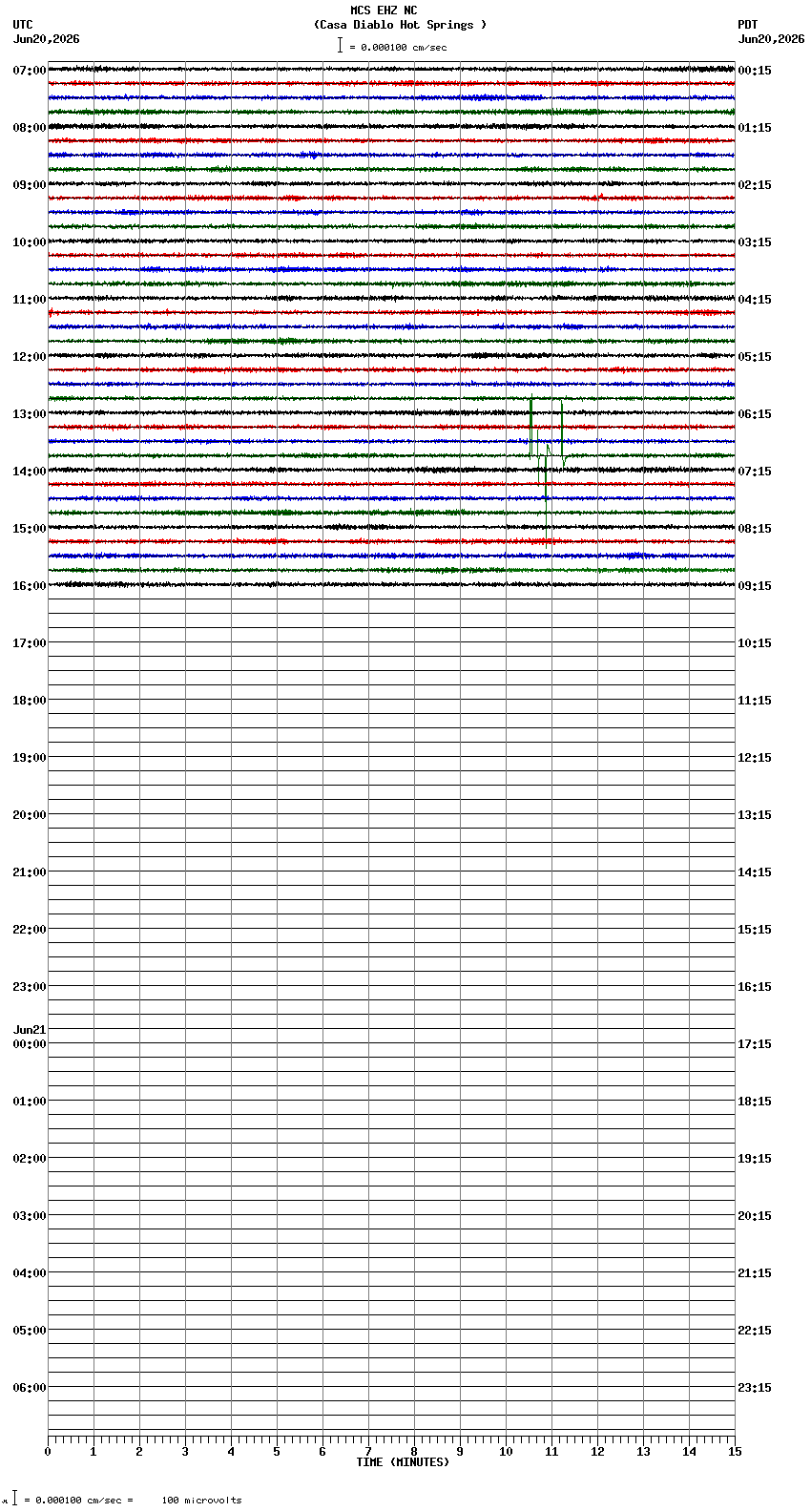Click the 15:00 UTC time label

point(30,529)
